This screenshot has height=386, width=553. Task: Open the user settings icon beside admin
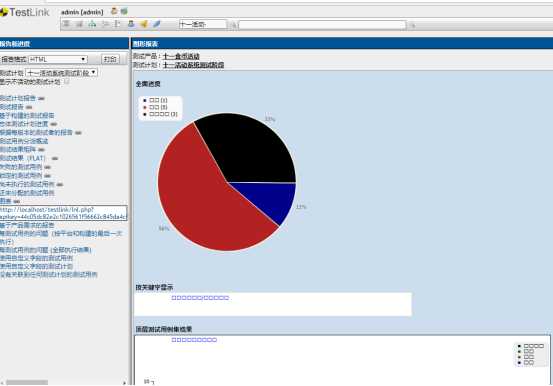(114, 11)
